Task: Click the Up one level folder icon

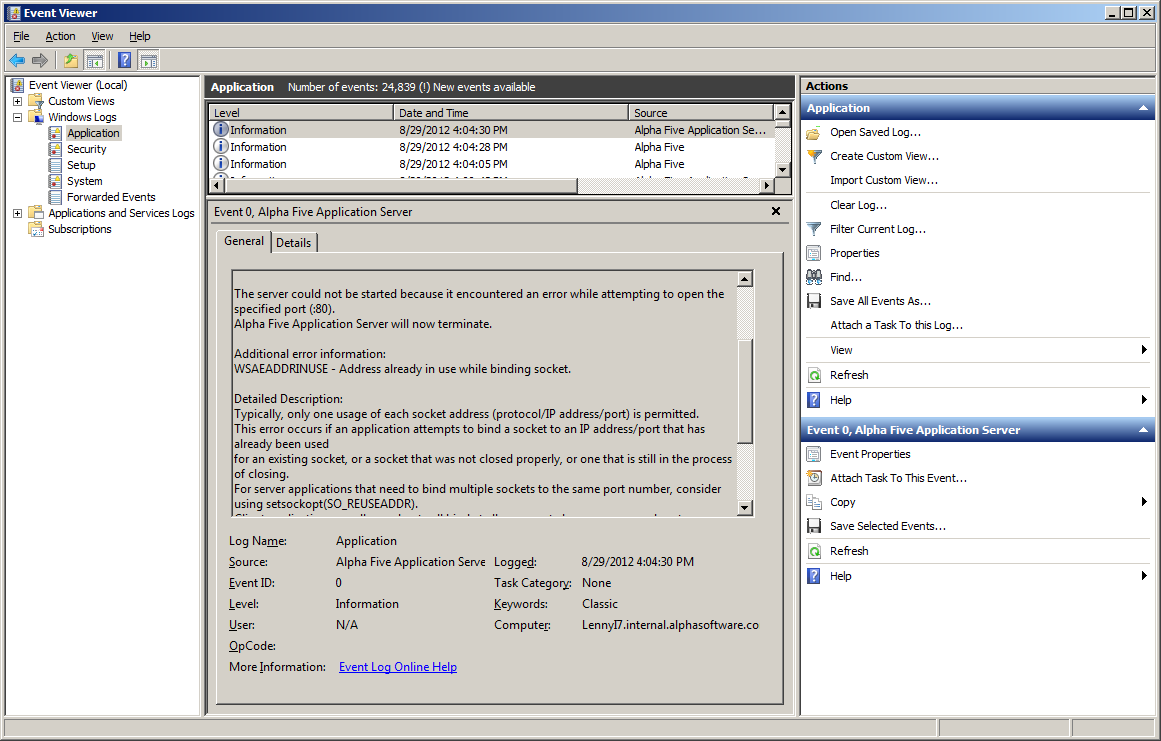Action: 71,61
